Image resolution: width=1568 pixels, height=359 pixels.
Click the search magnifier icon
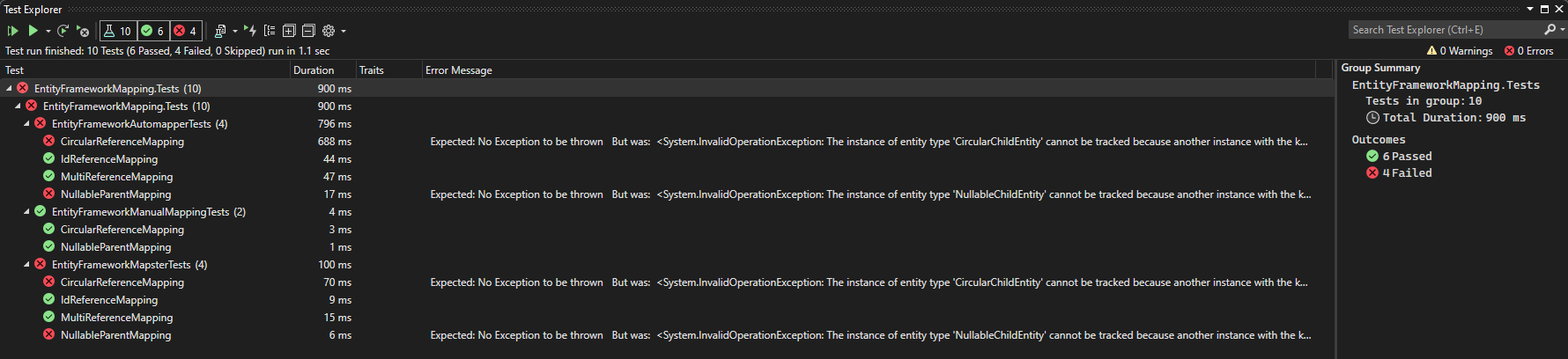[x=1550, y=30]
